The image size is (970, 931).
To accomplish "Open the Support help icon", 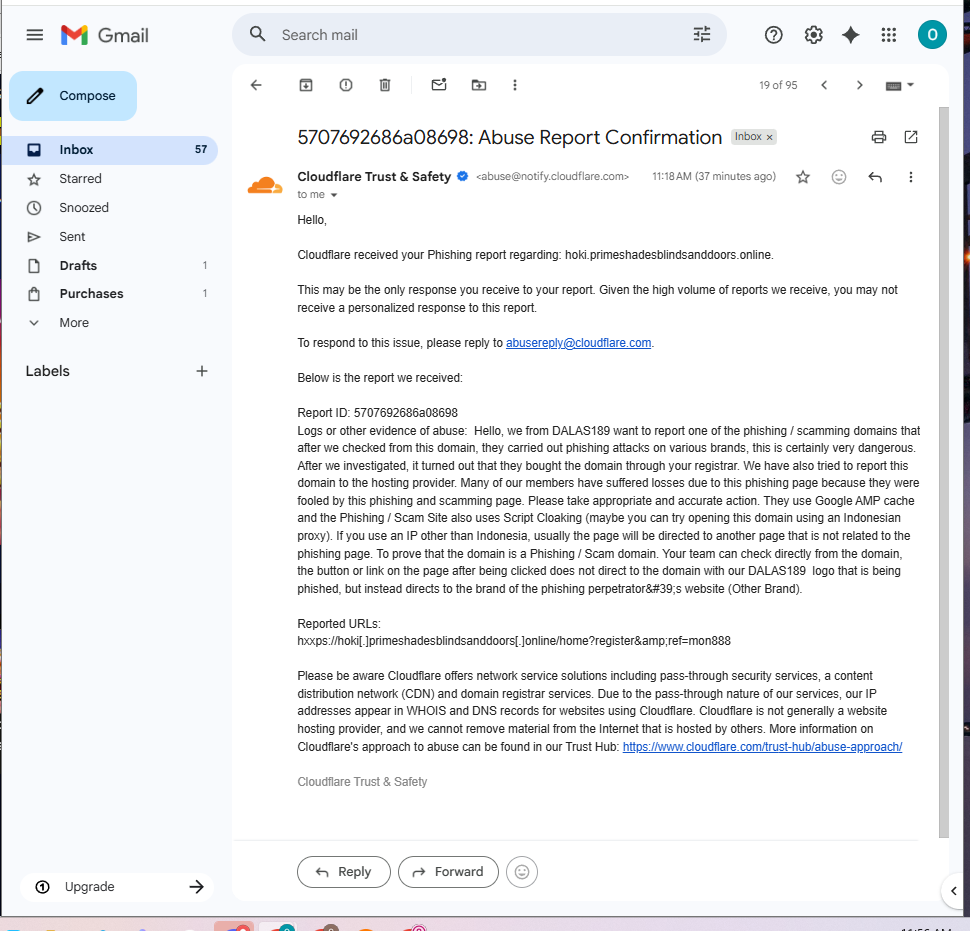I will pos(773,35).
